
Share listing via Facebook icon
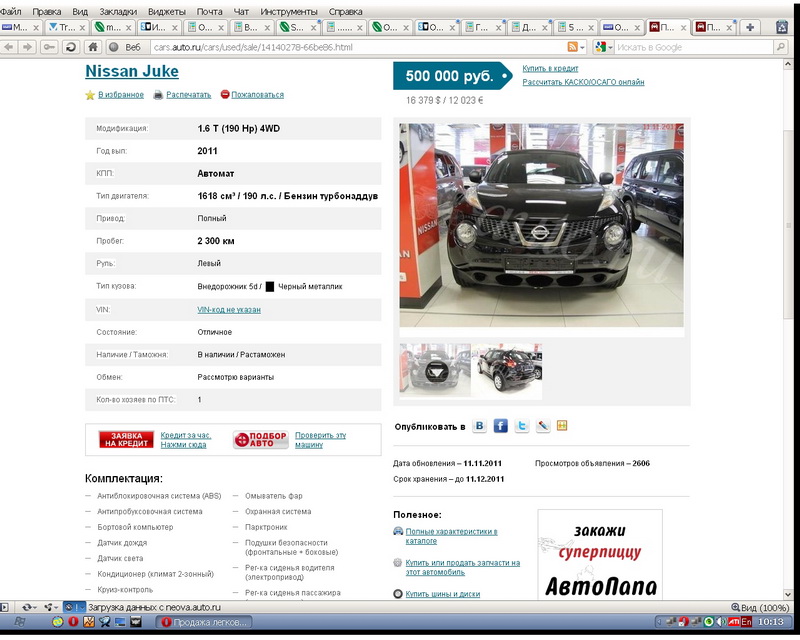501,426
